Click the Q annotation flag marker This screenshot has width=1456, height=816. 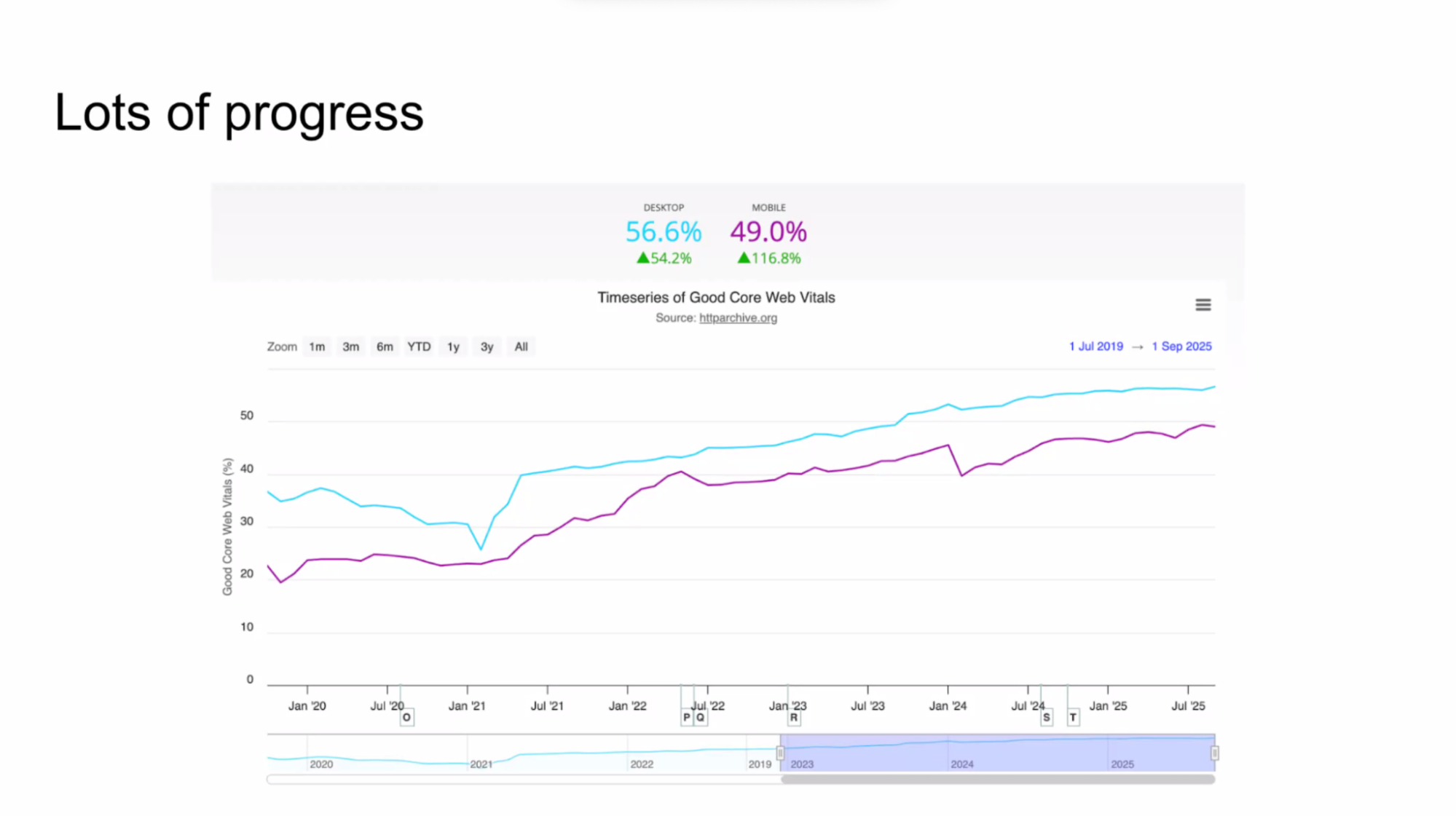point(700,717)
